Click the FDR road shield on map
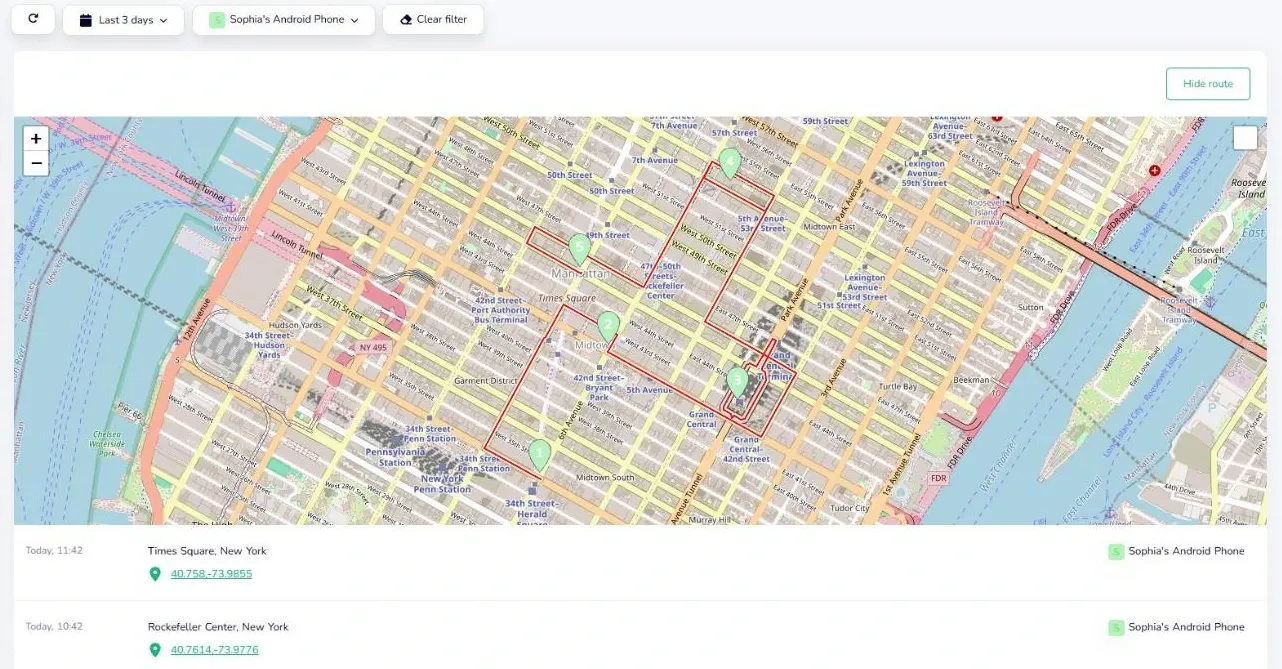The width and height of the screenshot is (1282, 669). tap(938, 478)
